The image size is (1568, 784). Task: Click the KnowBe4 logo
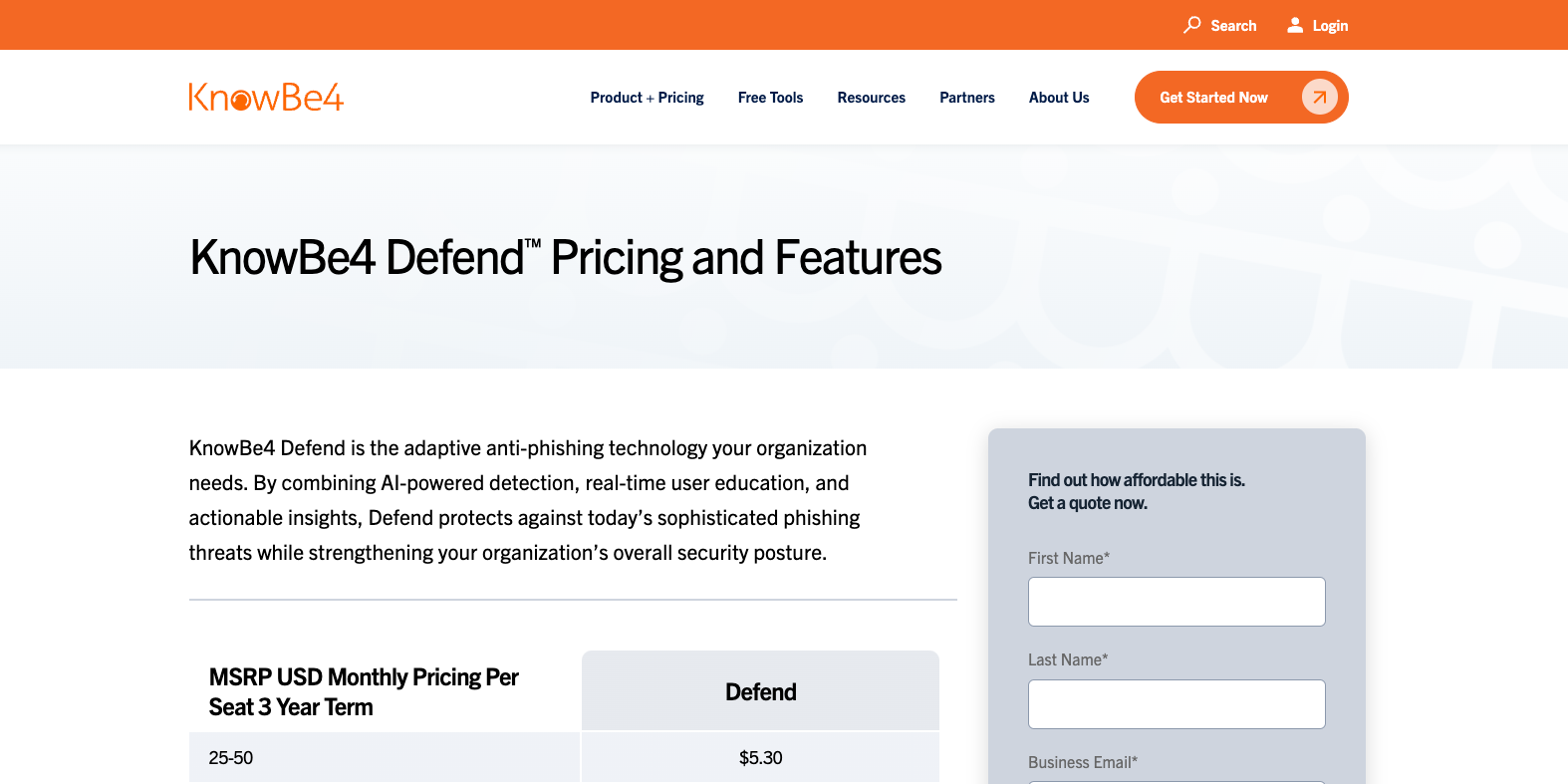(265, 97)
